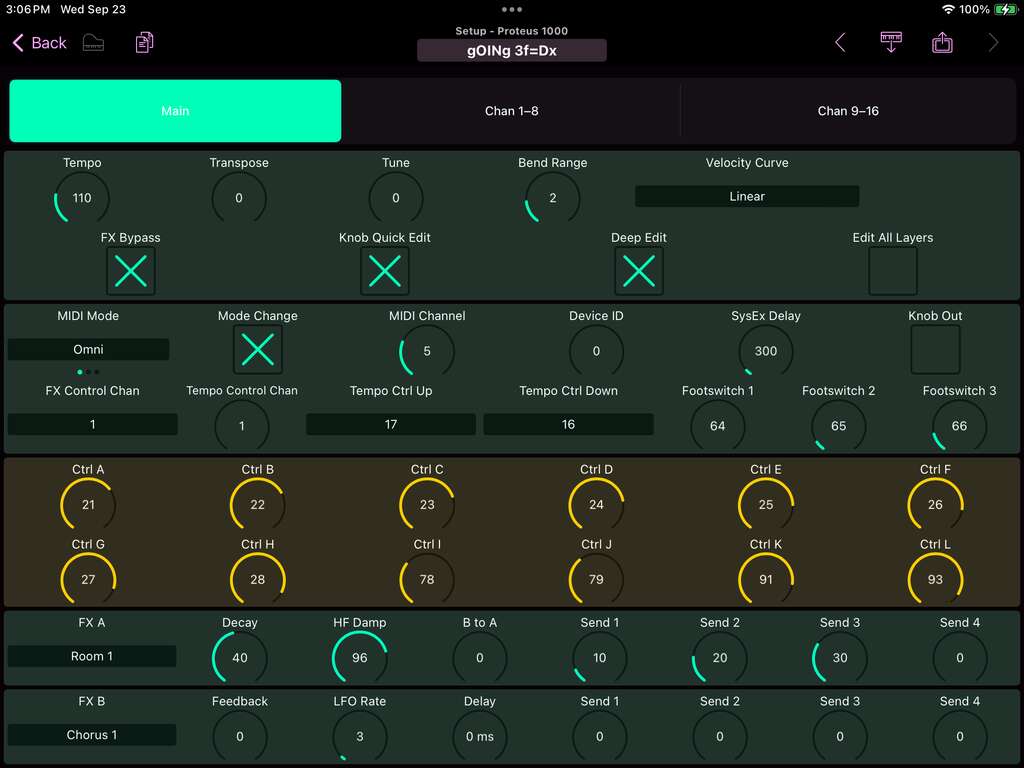This screenshot has width=1024, height=768.
Task: Click the Ctrl K knob
Action: point(765,579)
